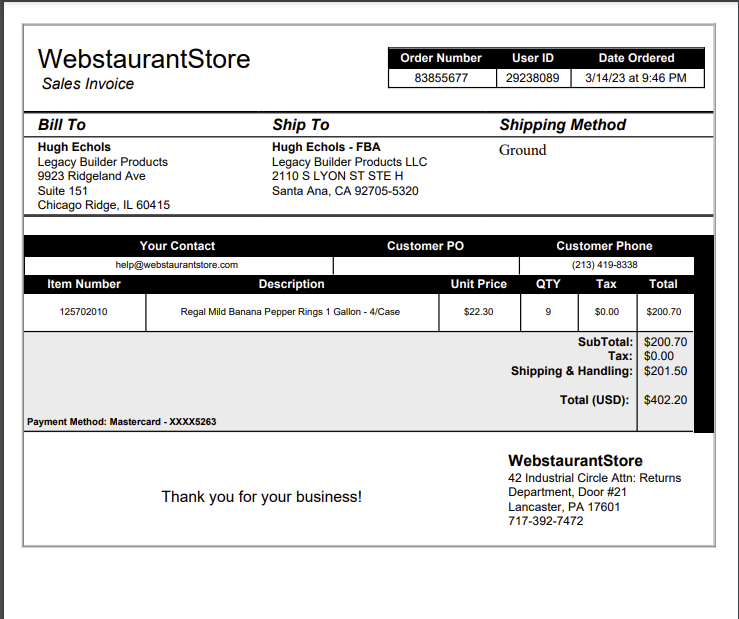Click 9923 Ridgeland Ave address line
This screenshot has width=739, height=619.
pos(91,176)
